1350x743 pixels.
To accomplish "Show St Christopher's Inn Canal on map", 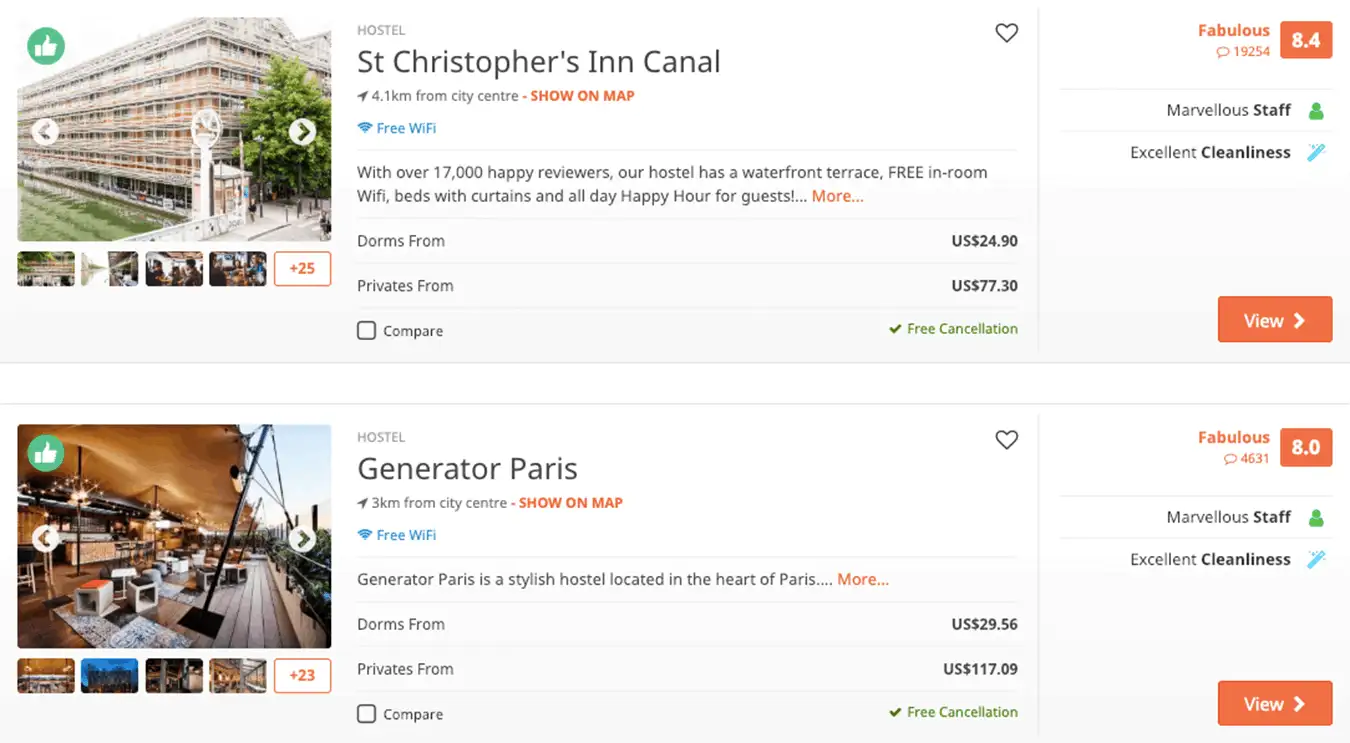I will pyautogui.click(x=582, y=96).
